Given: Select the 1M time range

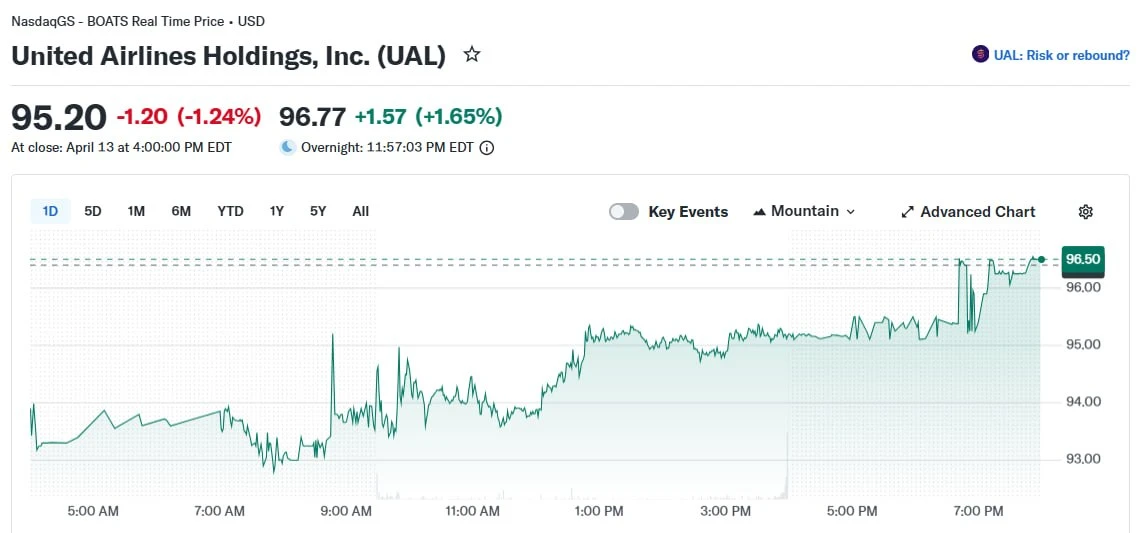Looking at the screenshot, I should [136, 212].
